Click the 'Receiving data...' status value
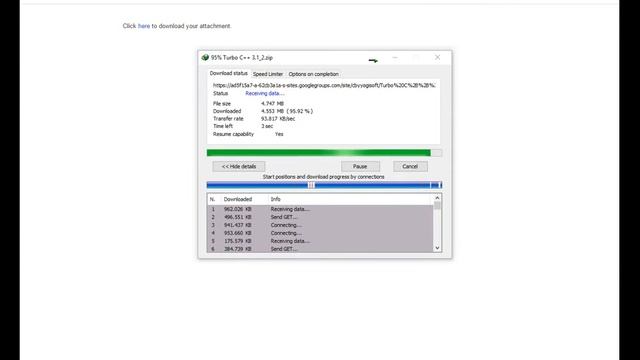The image size is (640, 360). 264,93
